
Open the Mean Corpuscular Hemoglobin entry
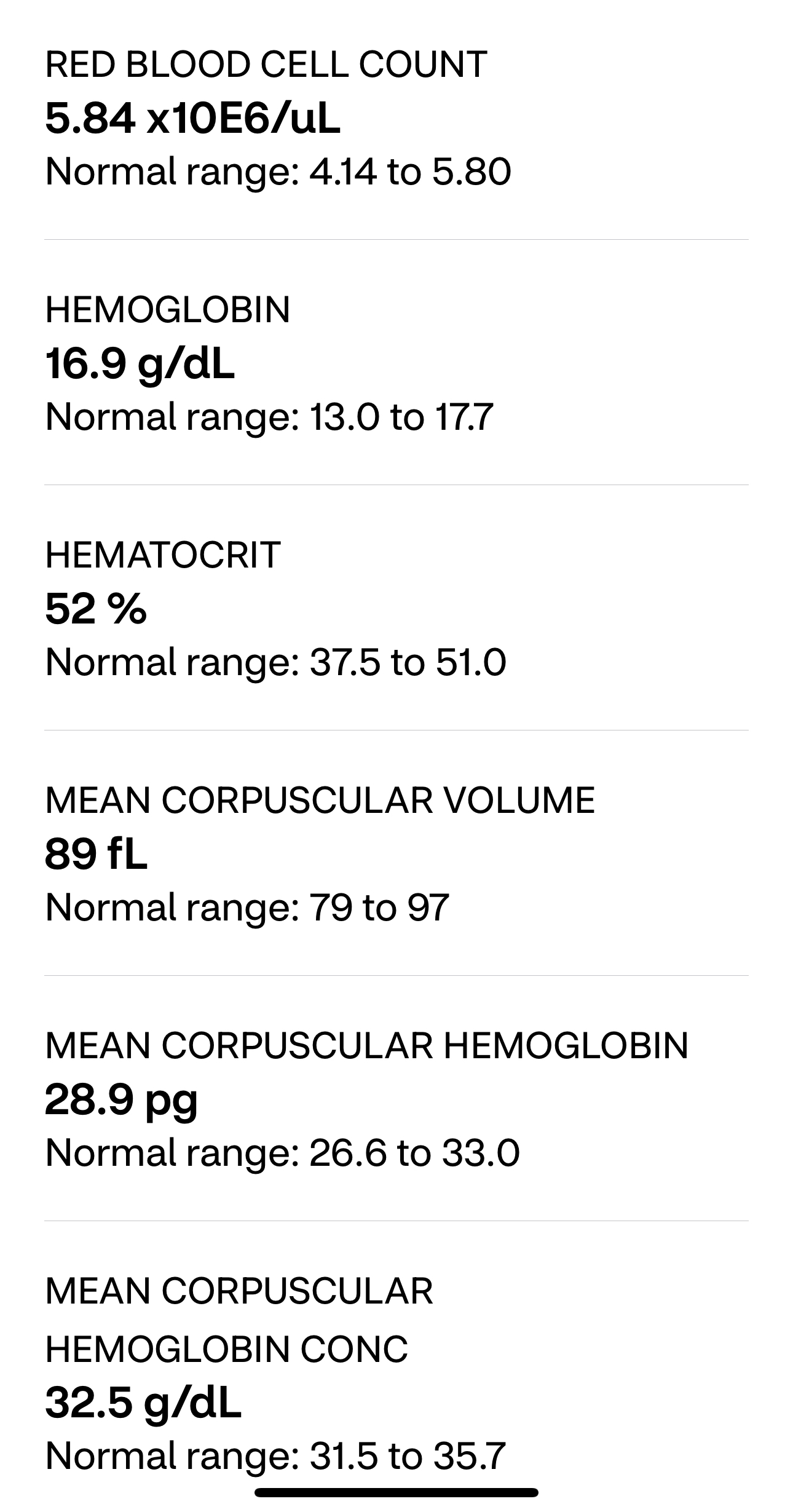(x=396, y=1099)
